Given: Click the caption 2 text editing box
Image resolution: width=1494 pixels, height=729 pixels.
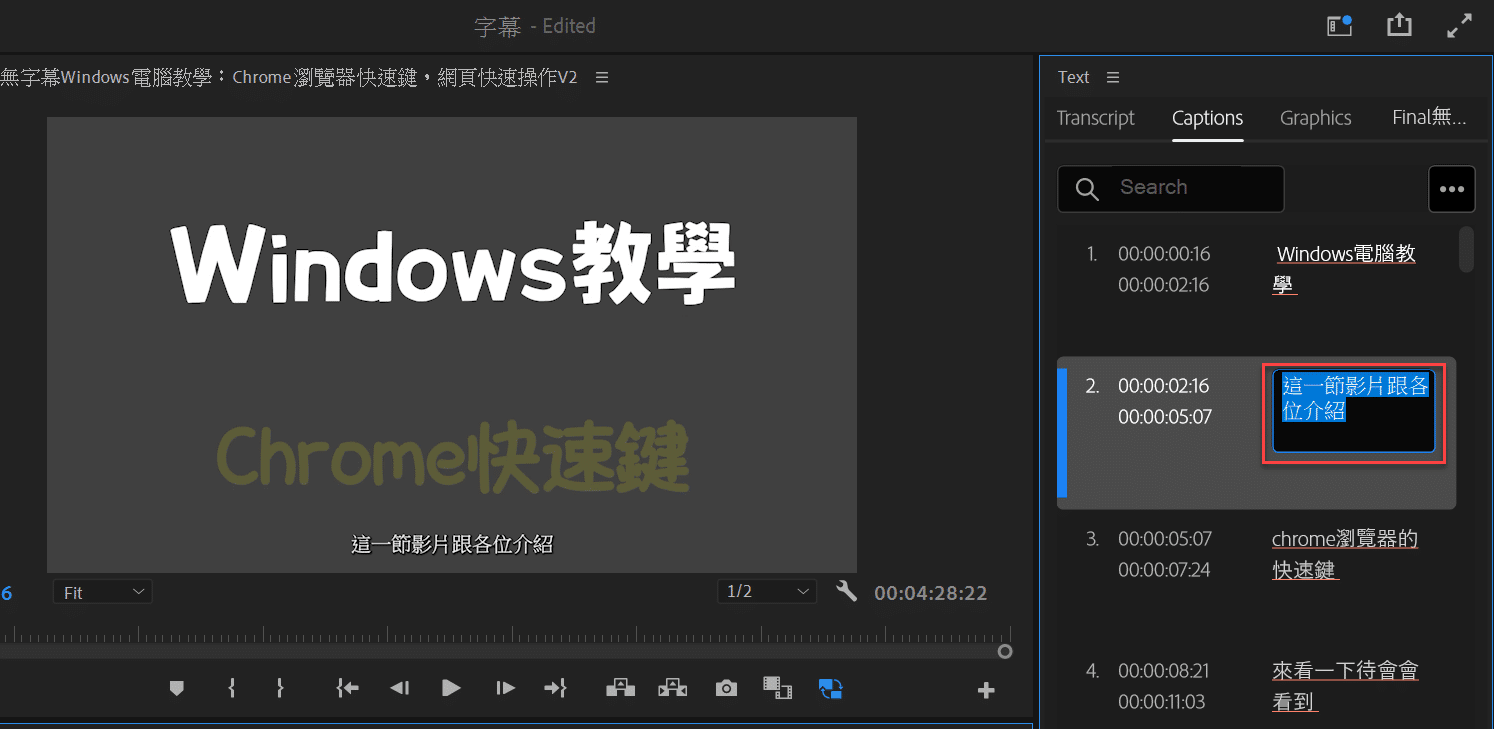Looking at the screenshot, I should pos(1354,412).
